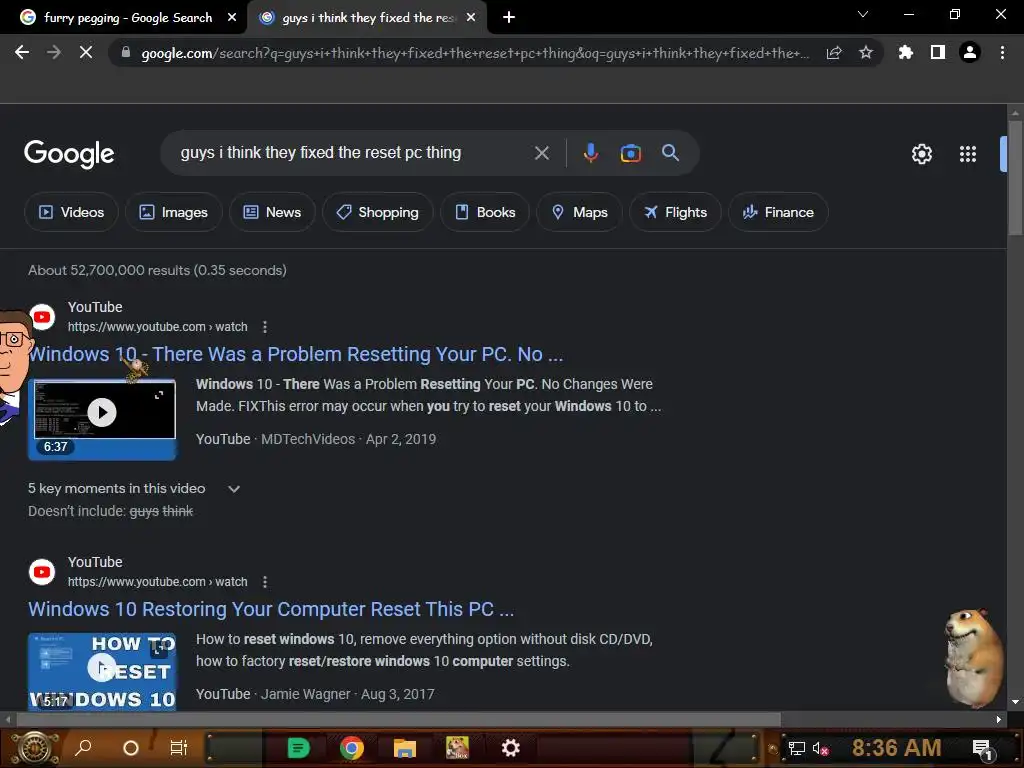Bookmark this page with the star

(866, 52)
